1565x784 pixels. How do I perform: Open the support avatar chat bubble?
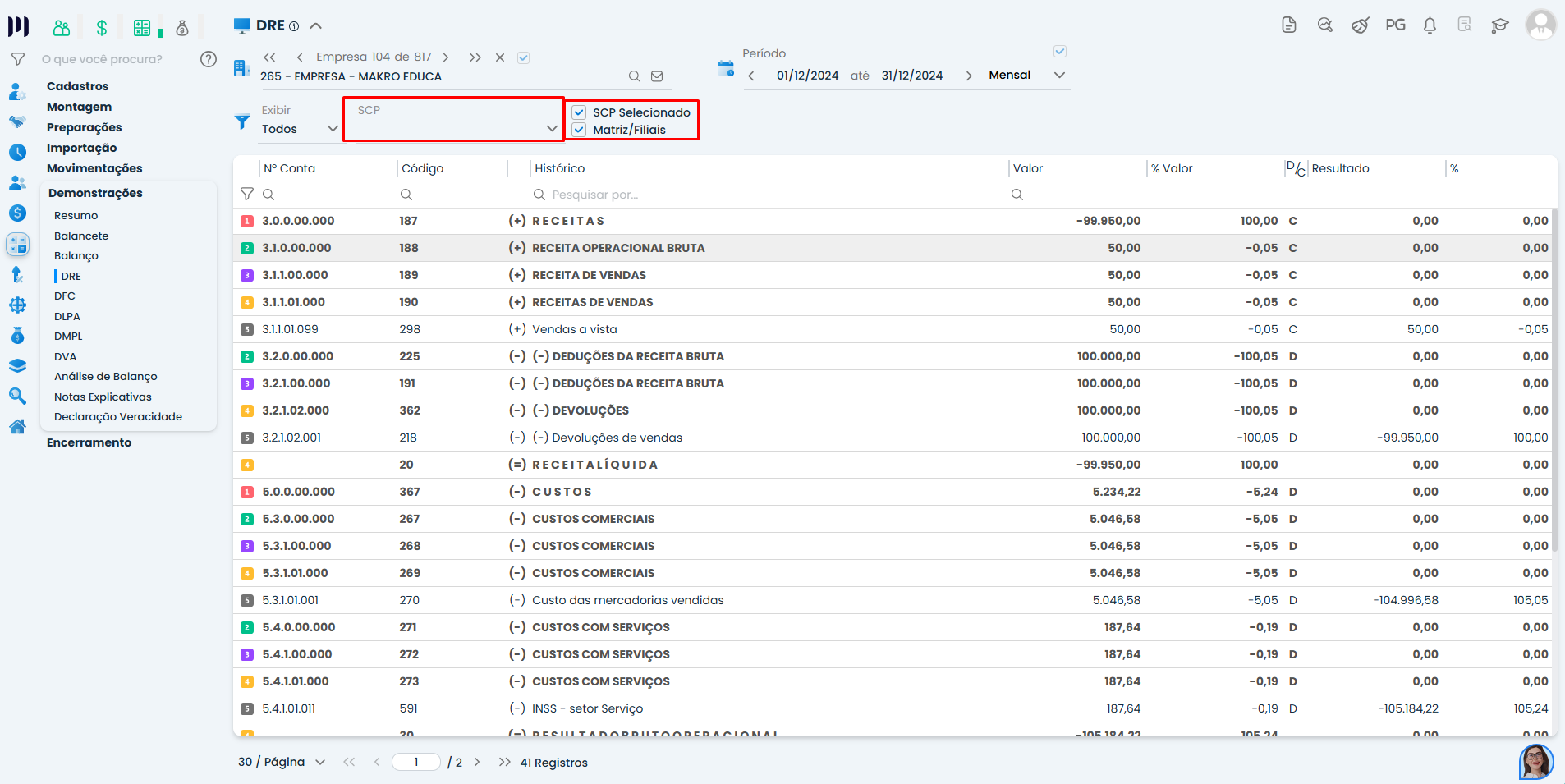click(1535, 761)
